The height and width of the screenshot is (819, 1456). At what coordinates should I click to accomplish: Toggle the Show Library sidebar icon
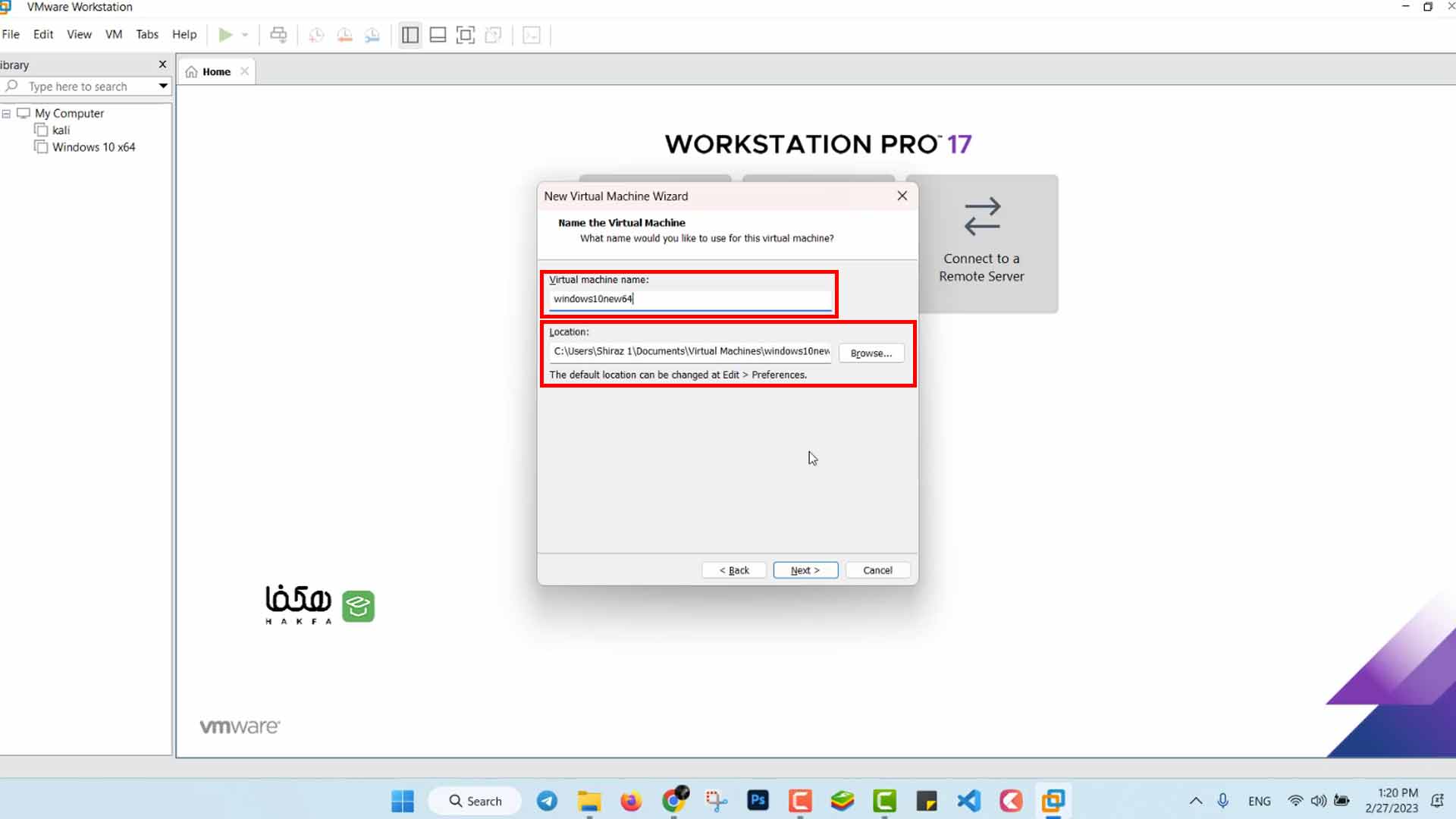(x=410, y=35)
